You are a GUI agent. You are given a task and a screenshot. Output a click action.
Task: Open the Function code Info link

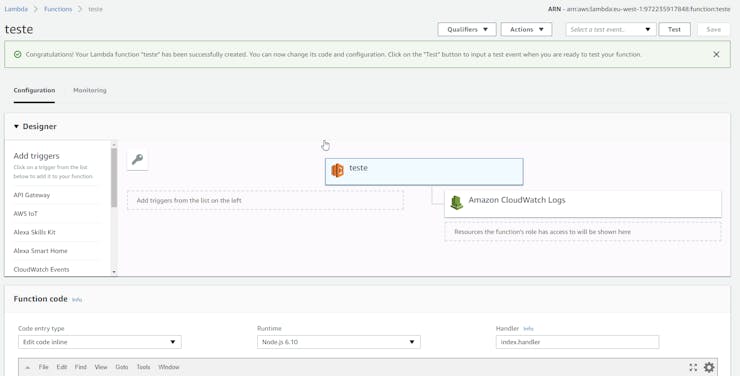77,300
